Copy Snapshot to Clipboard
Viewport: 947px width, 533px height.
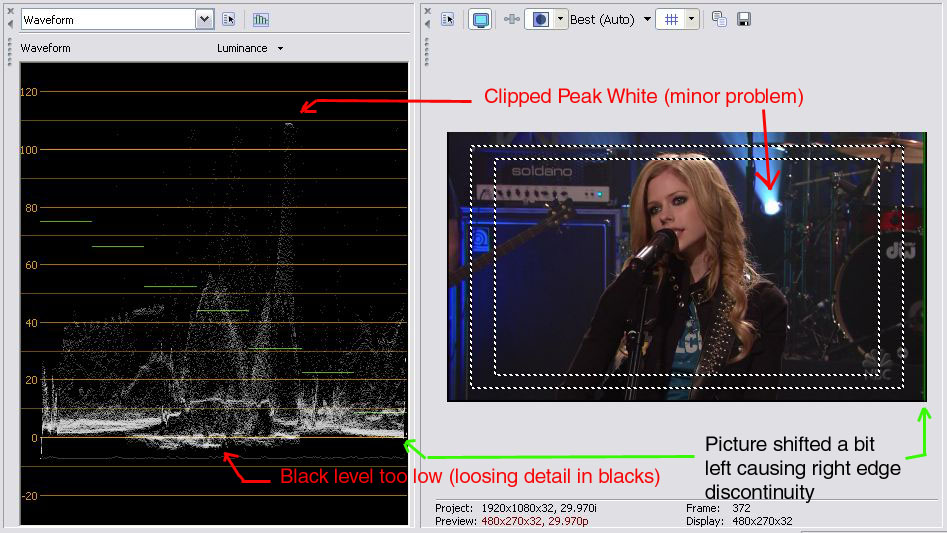719,19
